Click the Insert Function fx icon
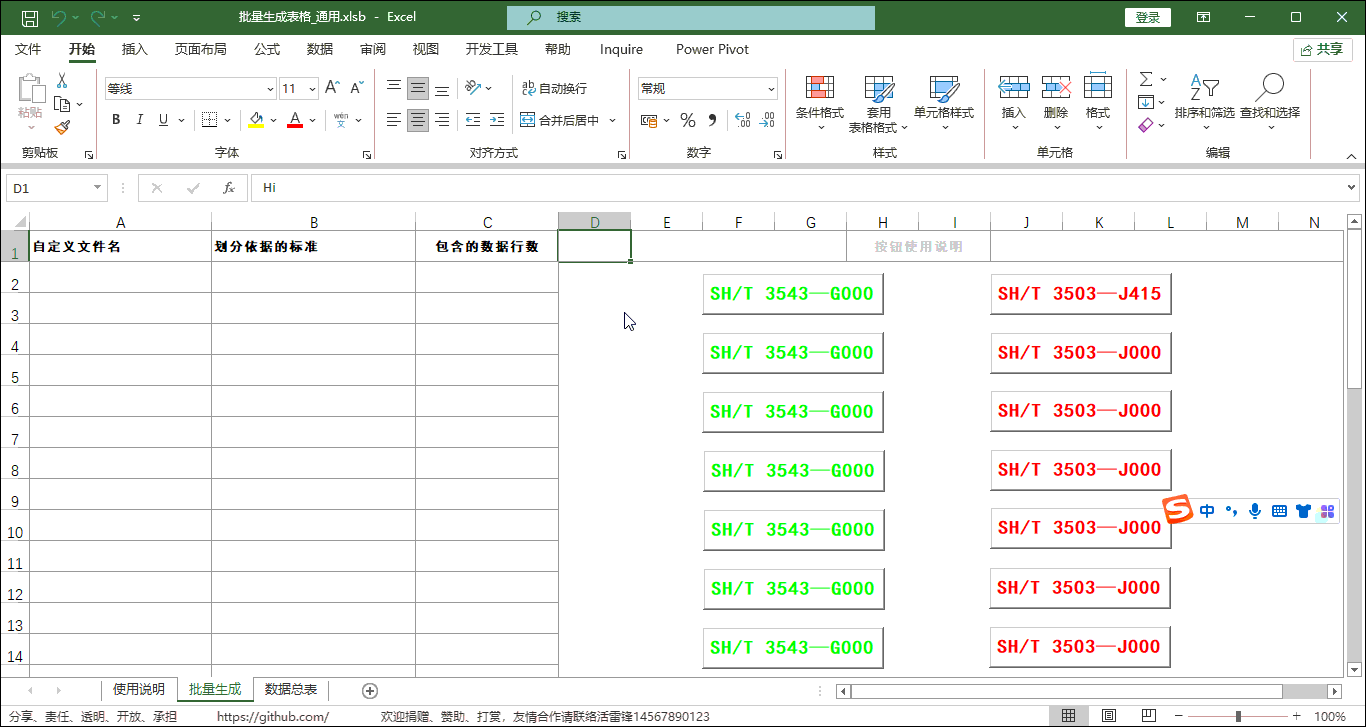The height and width of the screenshot is (727, 1366). click(229, 188)
